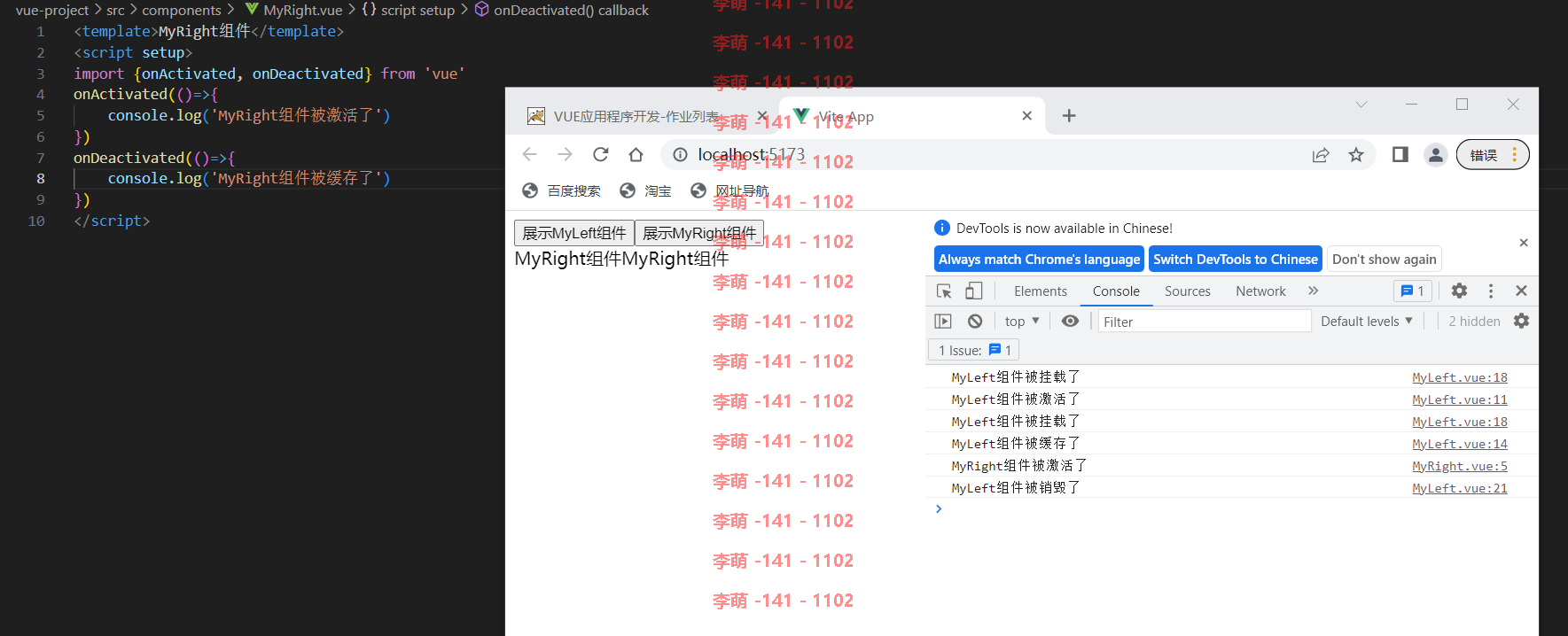Image resolution: width=1568 pixels, height=636 pixels.
Task: Click the browser Forward arrow
Action: (565, 154)
